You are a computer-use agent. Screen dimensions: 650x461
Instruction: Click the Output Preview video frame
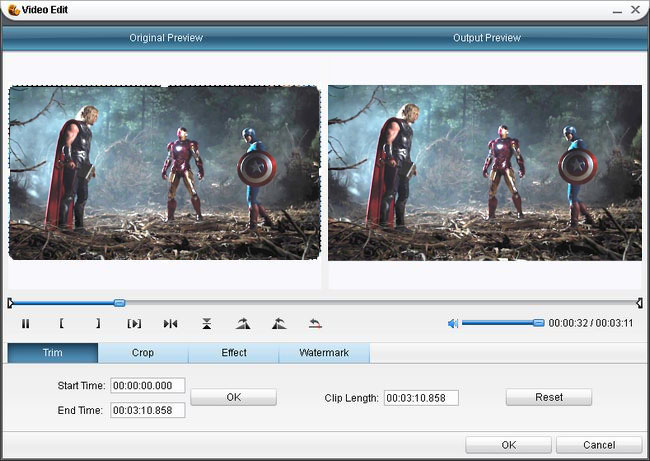(x=485, y=173)
